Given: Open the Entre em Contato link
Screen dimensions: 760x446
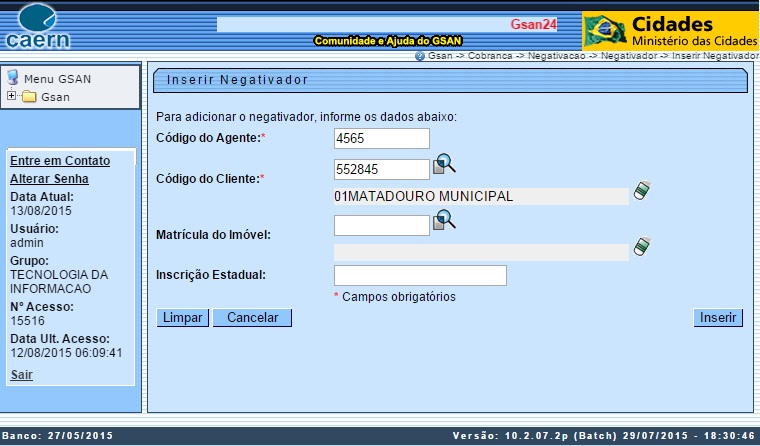Looking at the screenshot, I should [x=59, y=160].
